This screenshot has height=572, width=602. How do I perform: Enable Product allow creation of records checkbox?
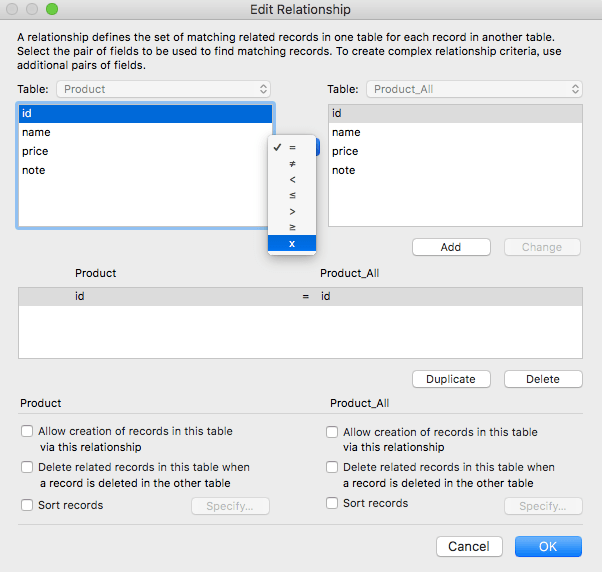tap(27, 432)
